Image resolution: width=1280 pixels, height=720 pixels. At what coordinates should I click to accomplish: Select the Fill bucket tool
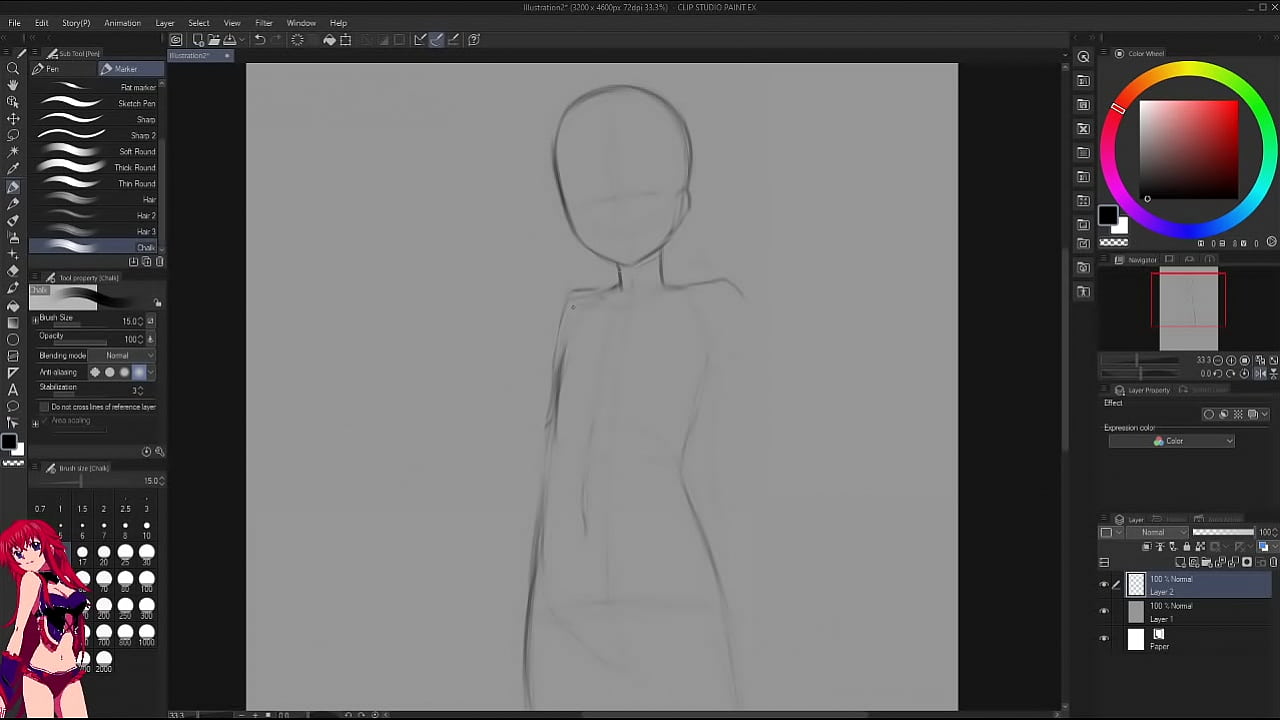pos(13,306)
